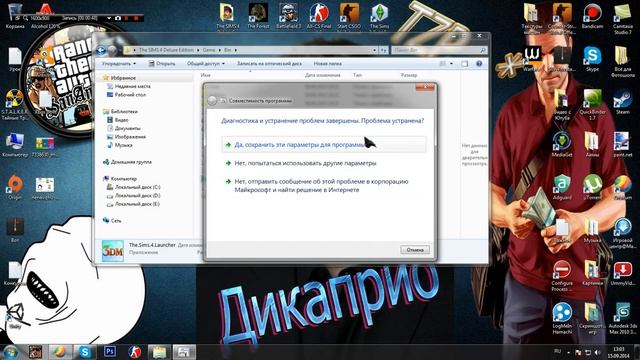The height and width of the screenshot is (360, 640).
Task: Open Skype desktop shortcut
Action: [592, 59]
